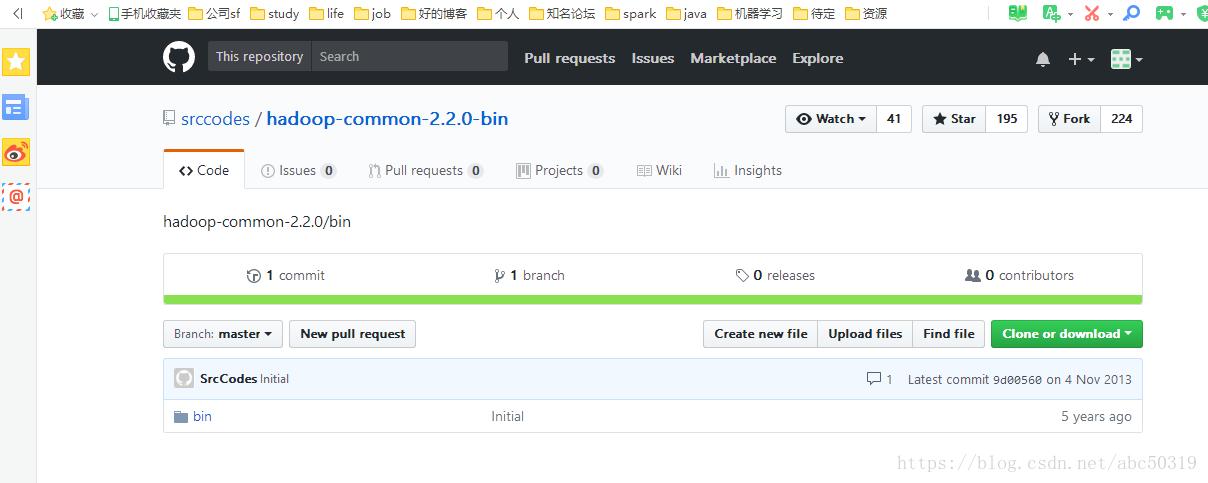Focus the Search input field
Screen dimensions: 1208x483
[409, 57]
